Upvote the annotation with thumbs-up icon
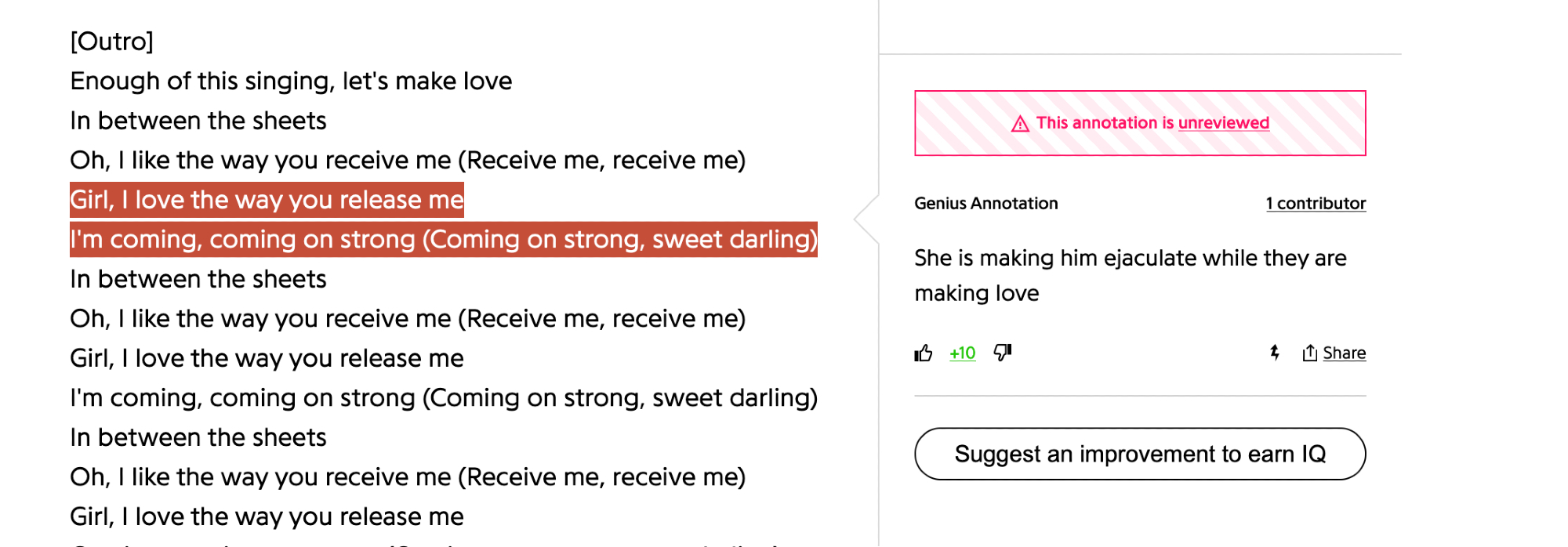 pos(924,353)
